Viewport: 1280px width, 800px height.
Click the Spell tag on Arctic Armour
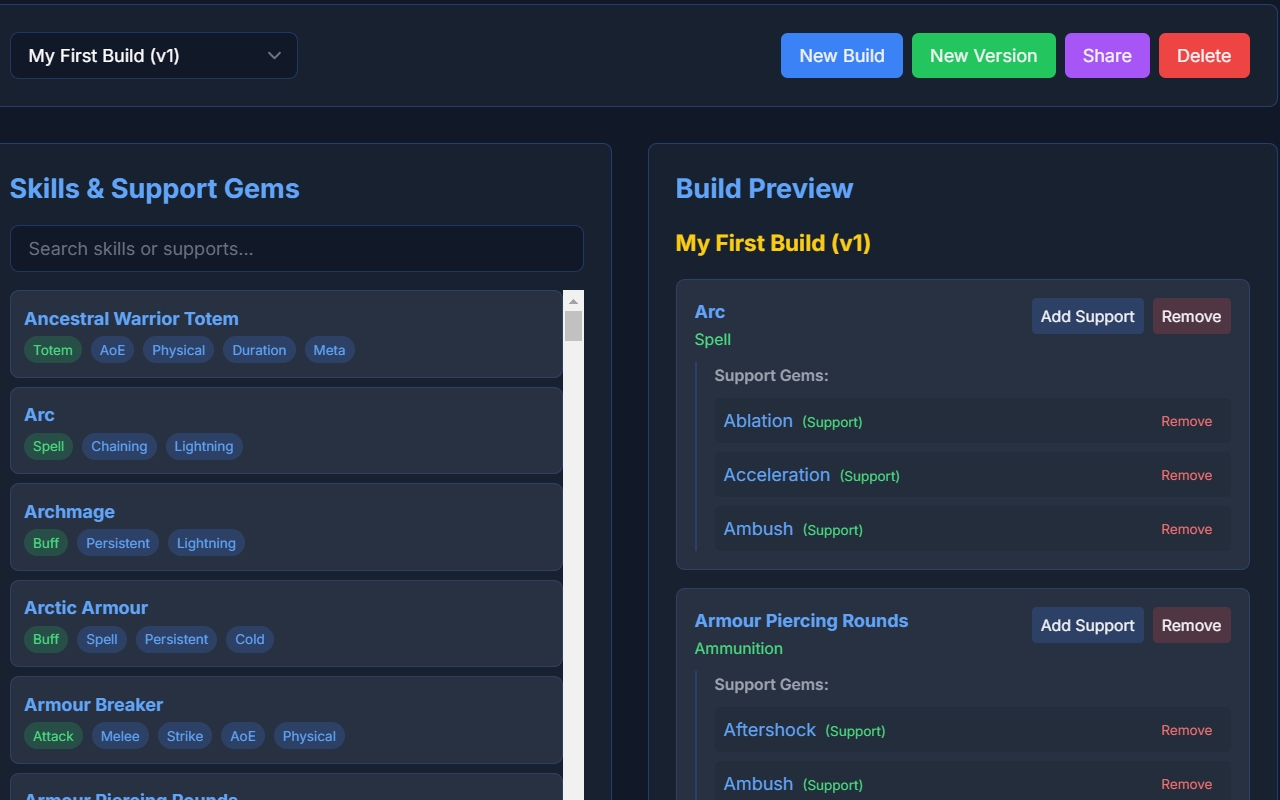102,639
